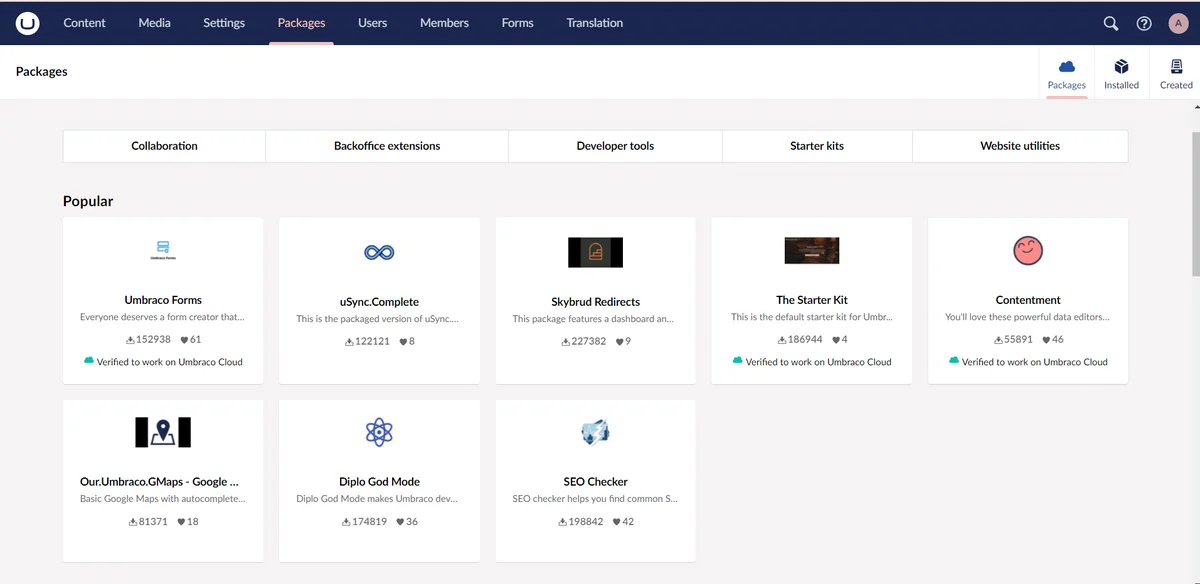
Task: Open The Starter Kit package title
Action: (x=812, y=300)
